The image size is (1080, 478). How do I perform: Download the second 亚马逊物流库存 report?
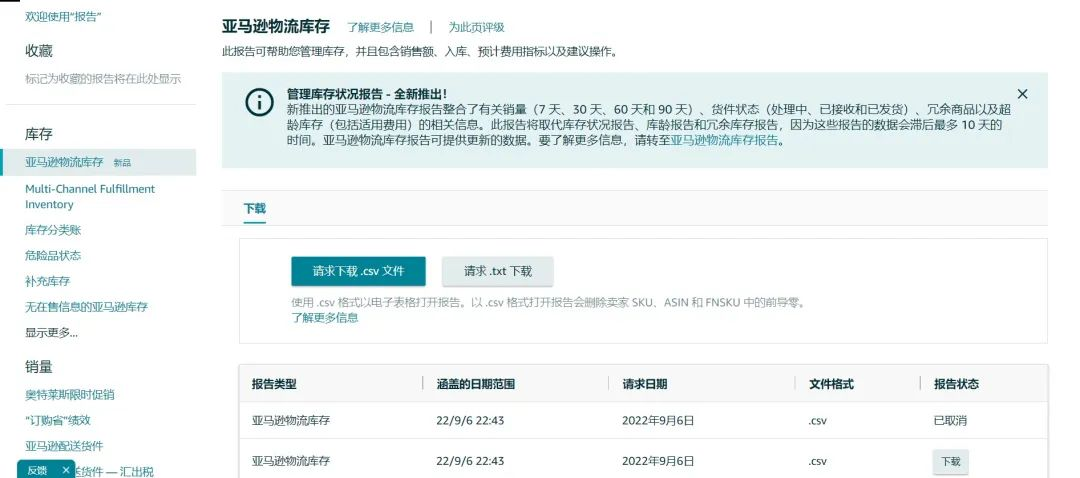[949, 461]
